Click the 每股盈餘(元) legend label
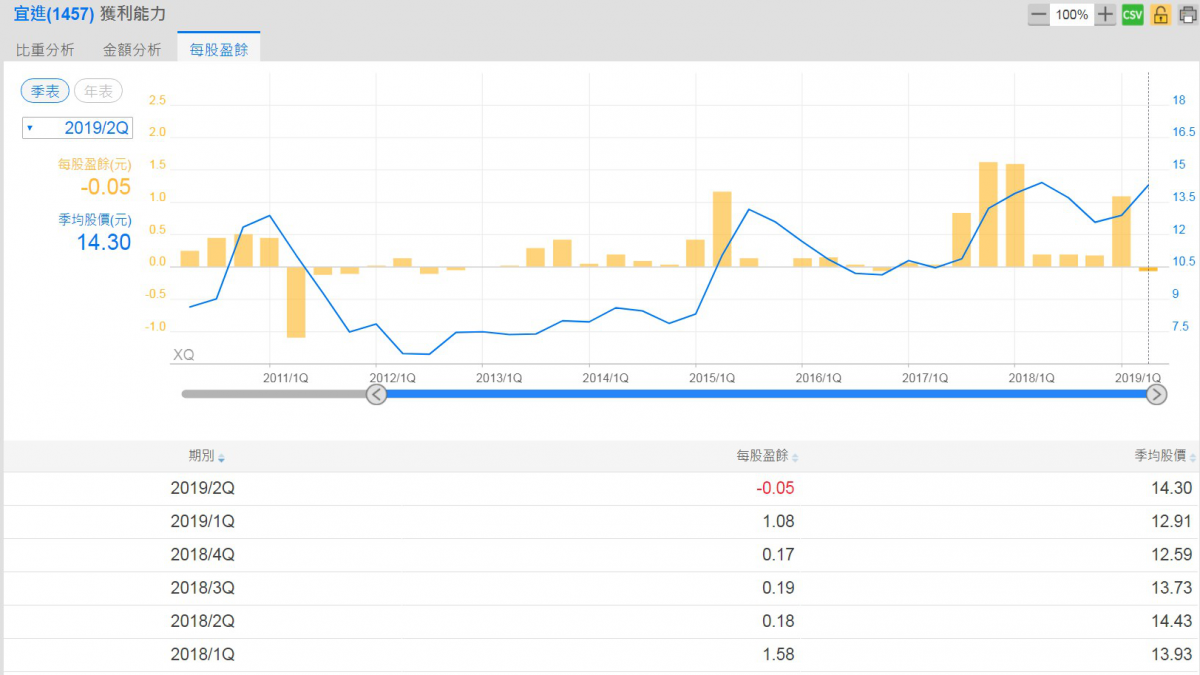This screenshot has width=1200, height=675. [95, 164]
